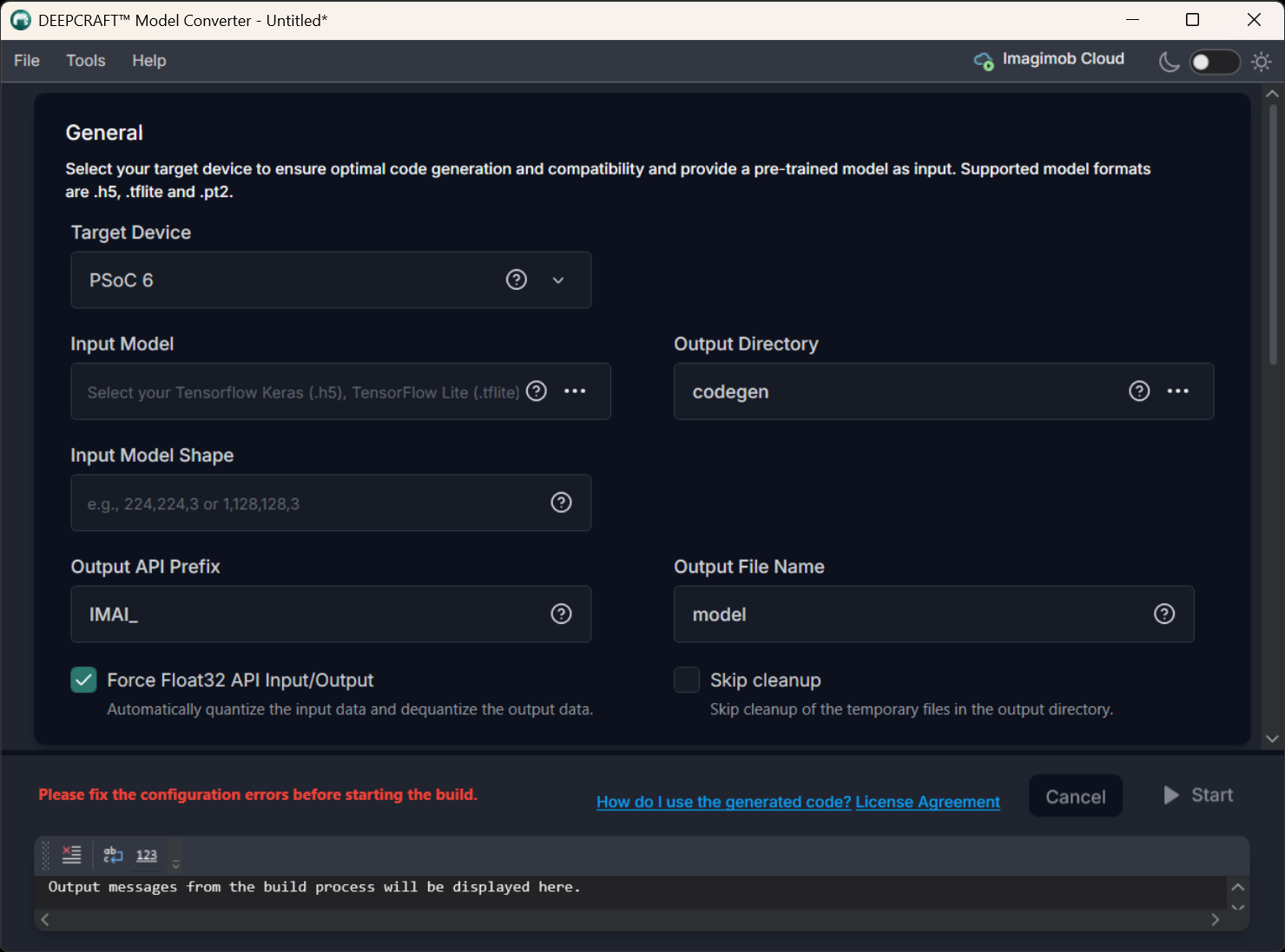
Task: Click the Input Model Shape help icon
Action: [x=562, y=502]
